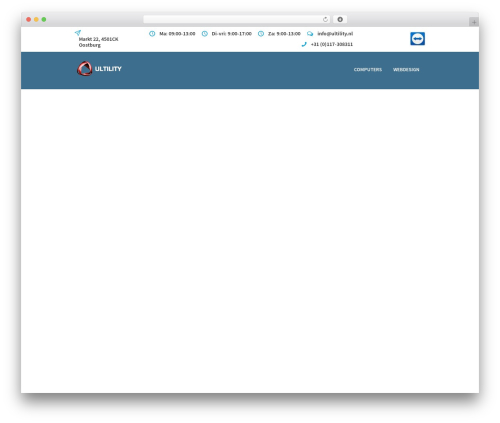The height and width of the screenshot is (423, 500).
Task: Click the clock icon next to Ma: 09:00-13:00
Action: click(x=152, y=34)
